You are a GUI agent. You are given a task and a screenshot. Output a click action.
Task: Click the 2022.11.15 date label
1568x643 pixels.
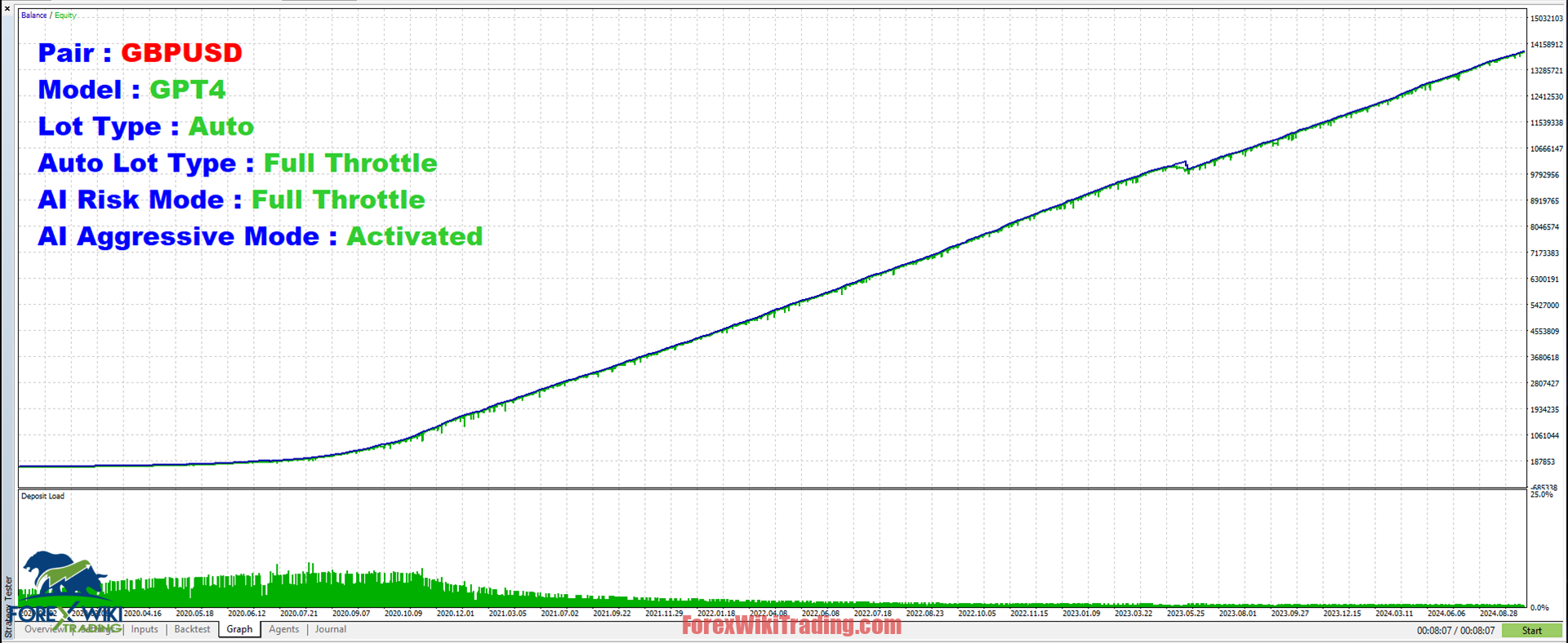point(1029,614)
